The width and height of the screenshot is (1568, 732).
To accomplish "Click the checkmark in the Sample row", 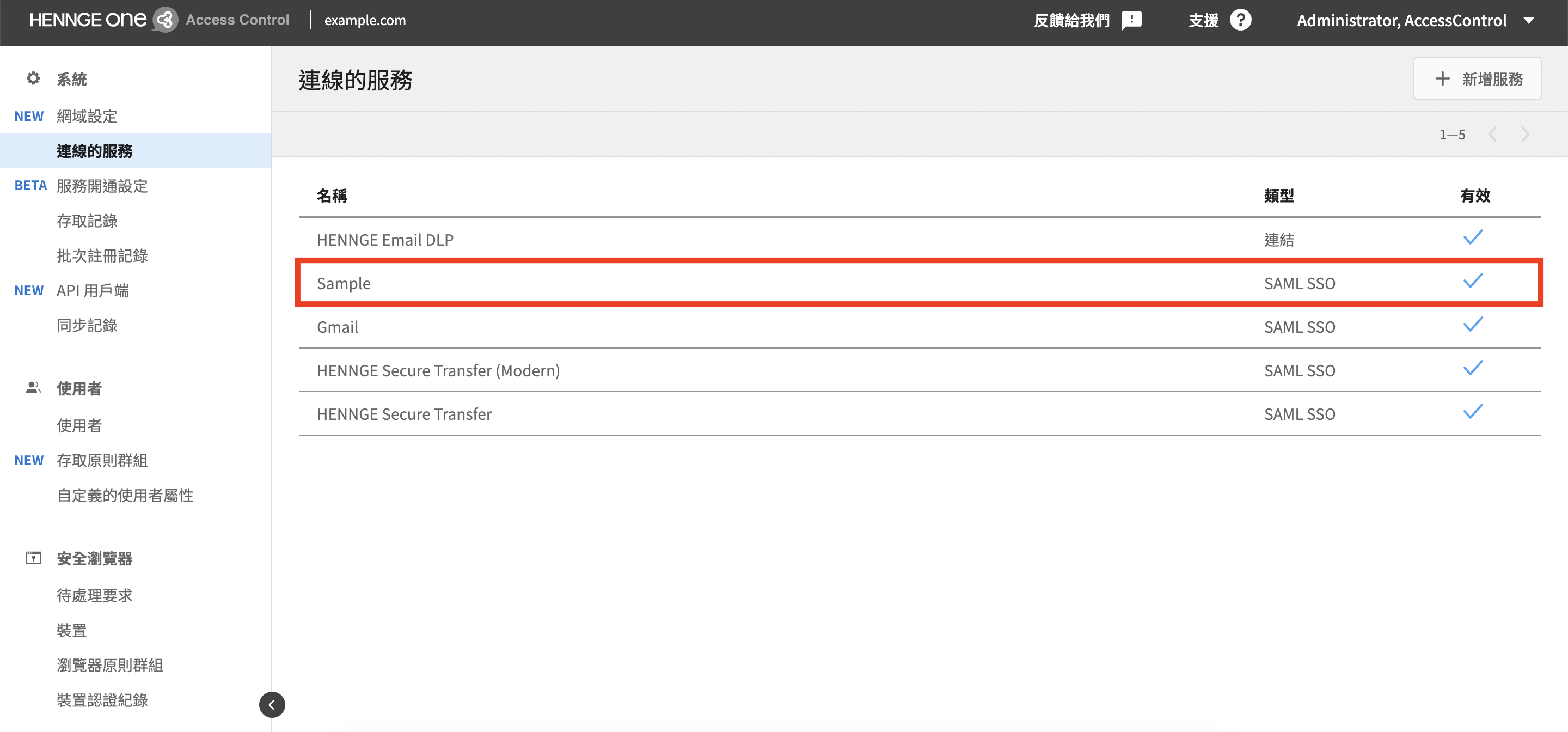I will (x=1473, y=280).
